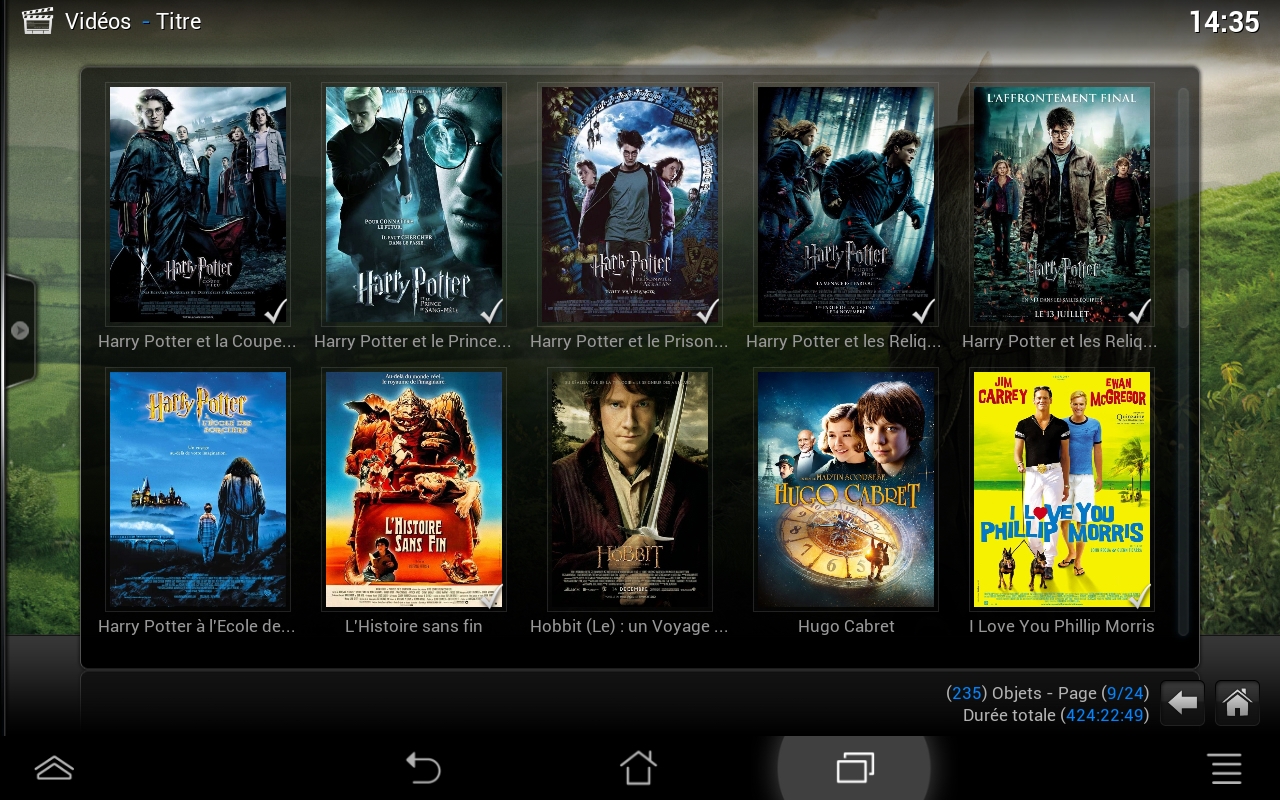Click watched checkmark on L'Affrontement Final poster

click(1139, 311)
